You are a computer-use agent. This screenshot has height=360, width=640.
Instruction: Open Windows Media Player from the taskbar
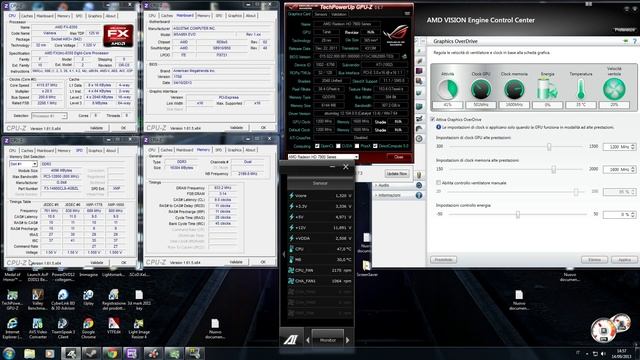[49, 353]
